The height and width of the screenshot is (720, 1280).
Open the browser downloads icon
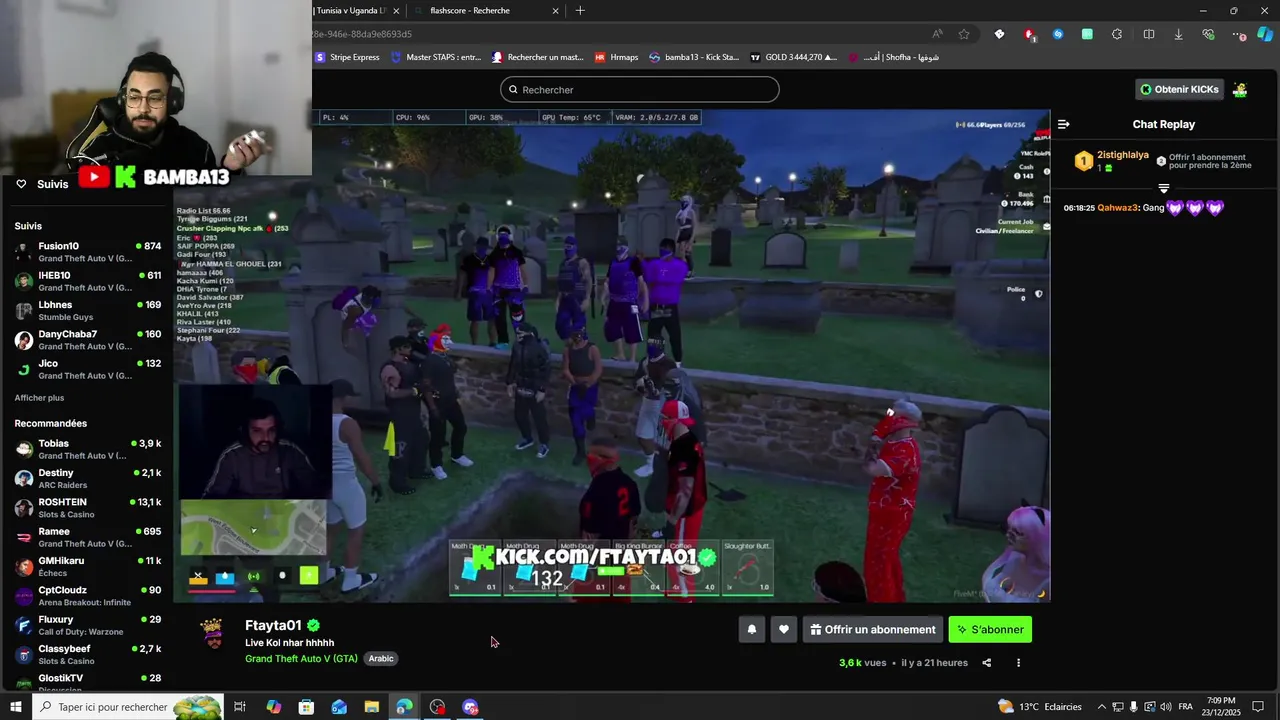1178,34
